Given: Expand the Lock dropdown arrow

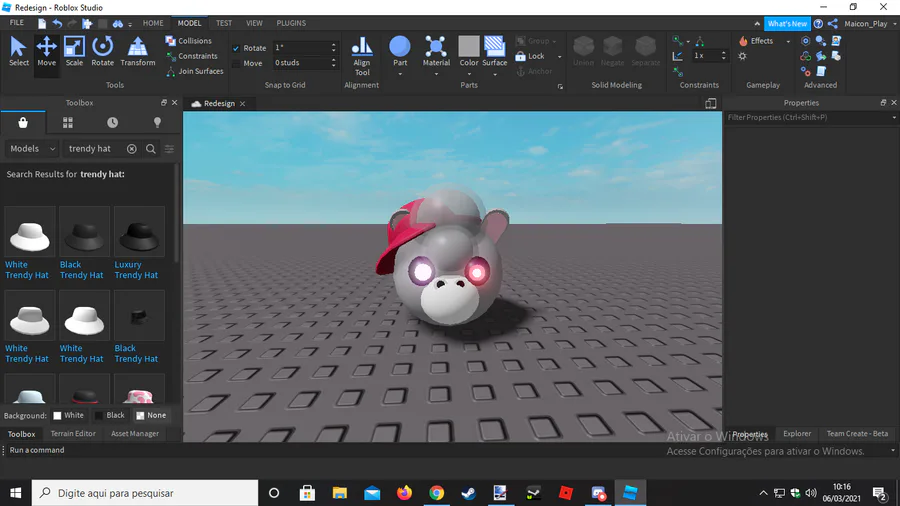Looking at the screenshot, I should (560, 56).
